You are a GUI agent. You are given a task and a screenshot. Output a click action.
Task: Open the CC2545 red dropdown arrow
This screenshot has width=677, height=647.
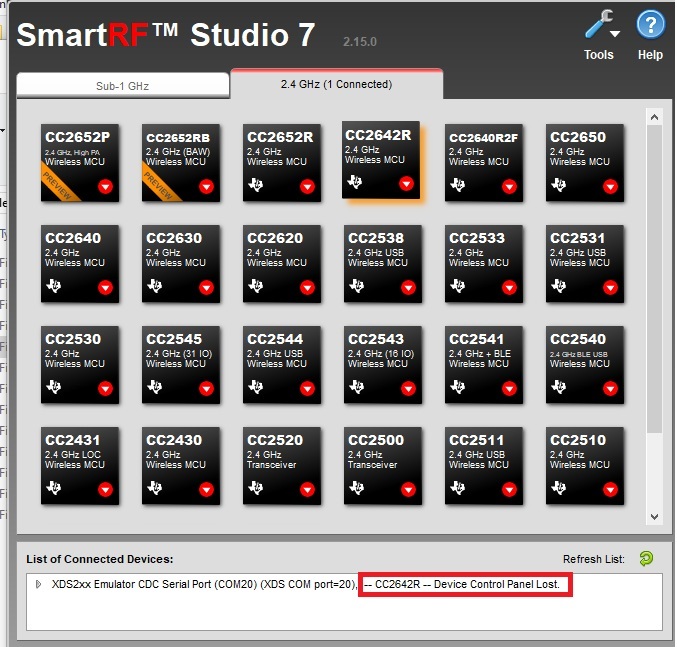(206, 388)
